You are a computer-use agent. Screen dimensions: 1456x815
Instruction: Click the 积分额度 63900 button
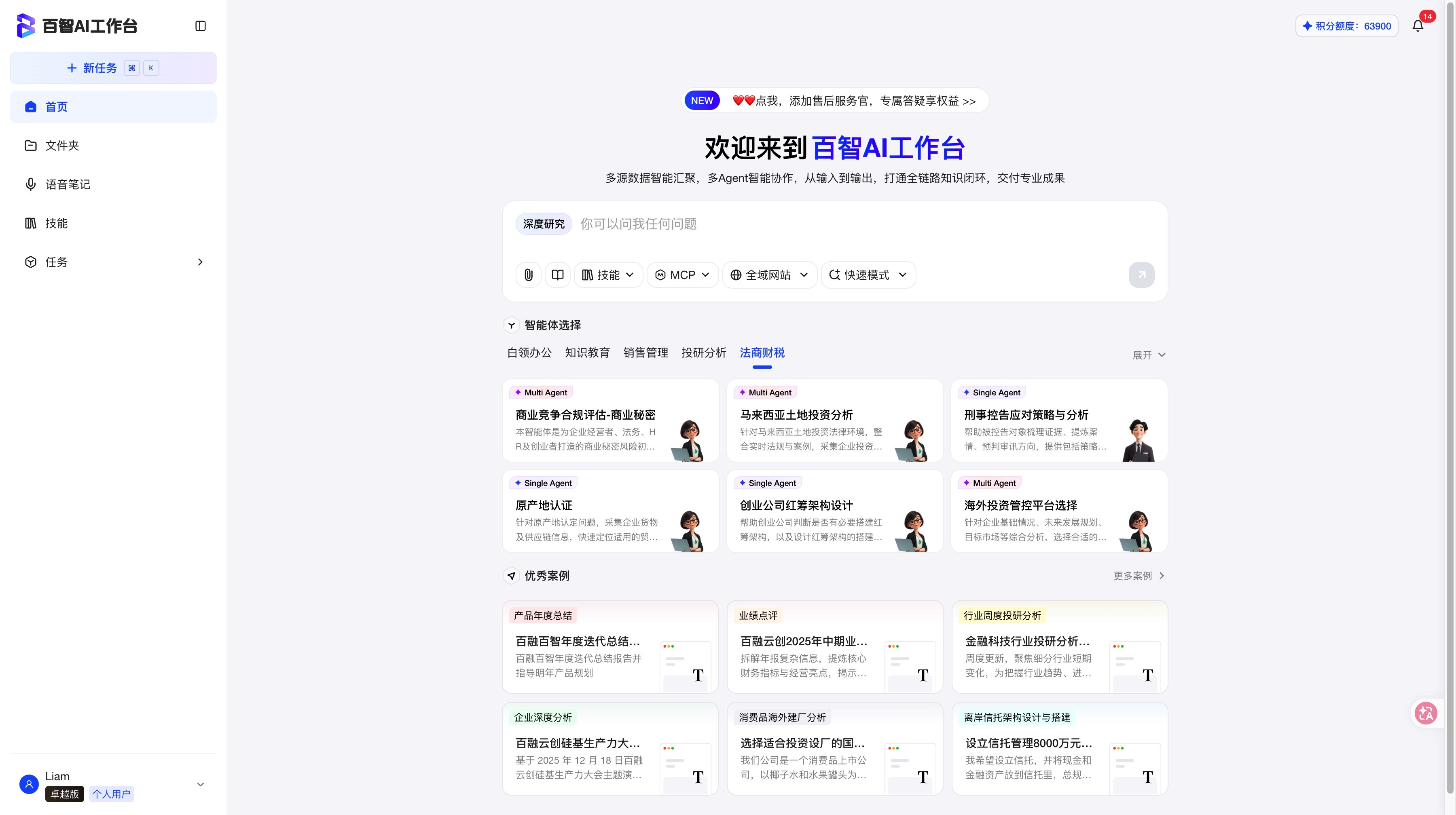tap(1346, 26)
